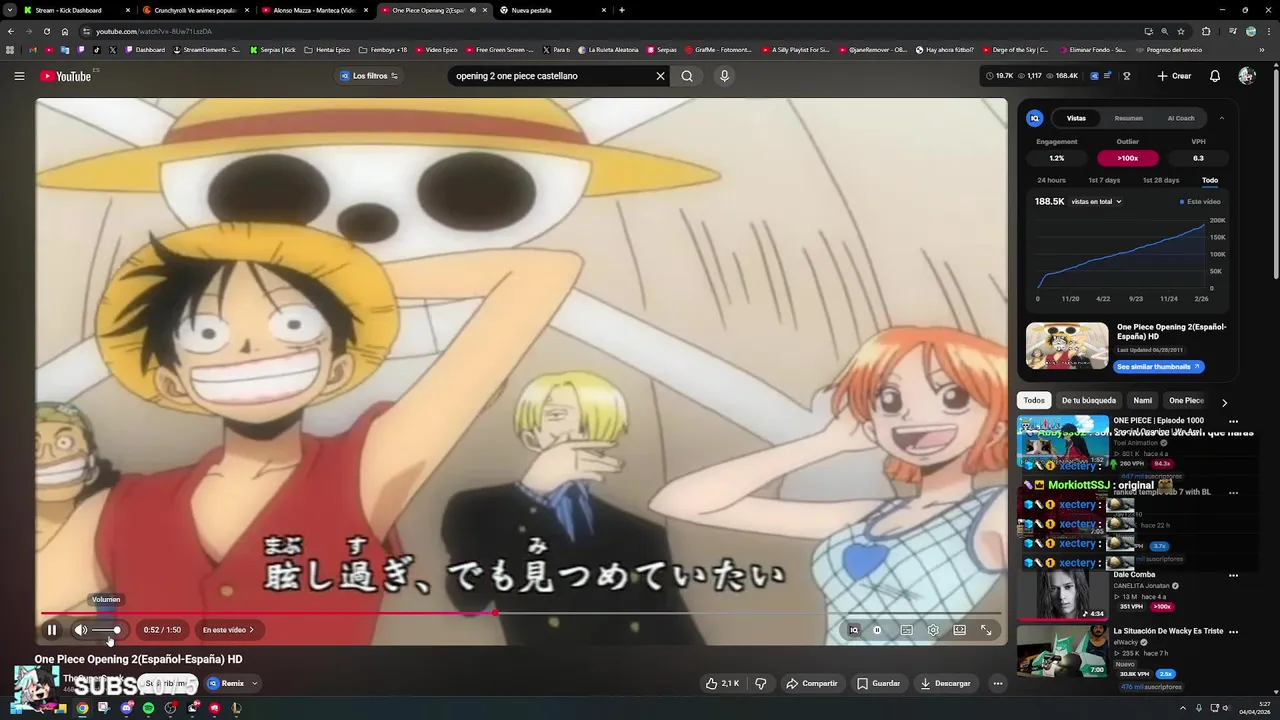The width and height of the screenshot is (1280, 720).
Task: Click the magnifier search button
Action: (687, 76)
